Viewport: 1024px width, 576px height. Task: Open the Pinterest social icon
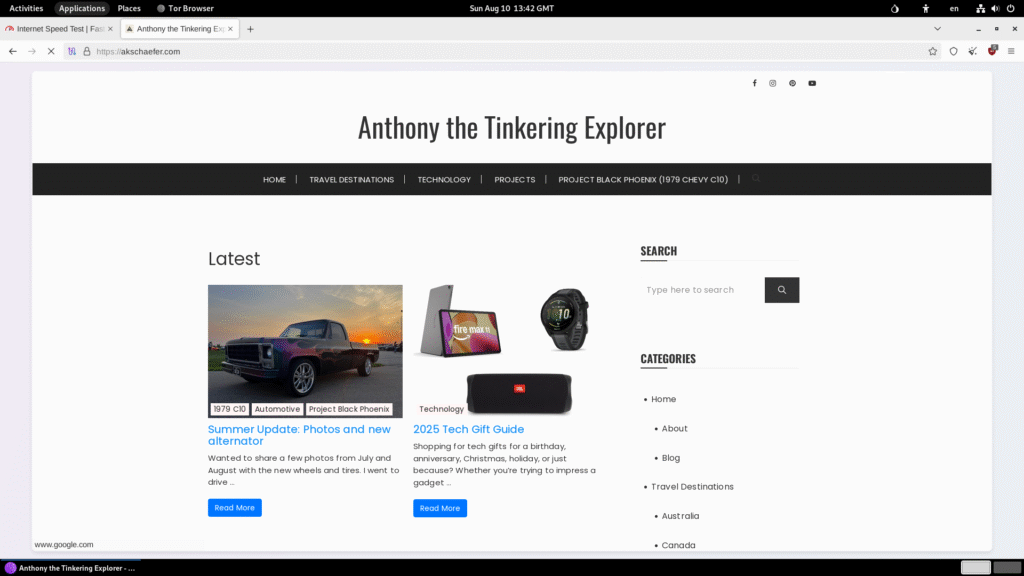pyautogui.click(x=792, y=83)
